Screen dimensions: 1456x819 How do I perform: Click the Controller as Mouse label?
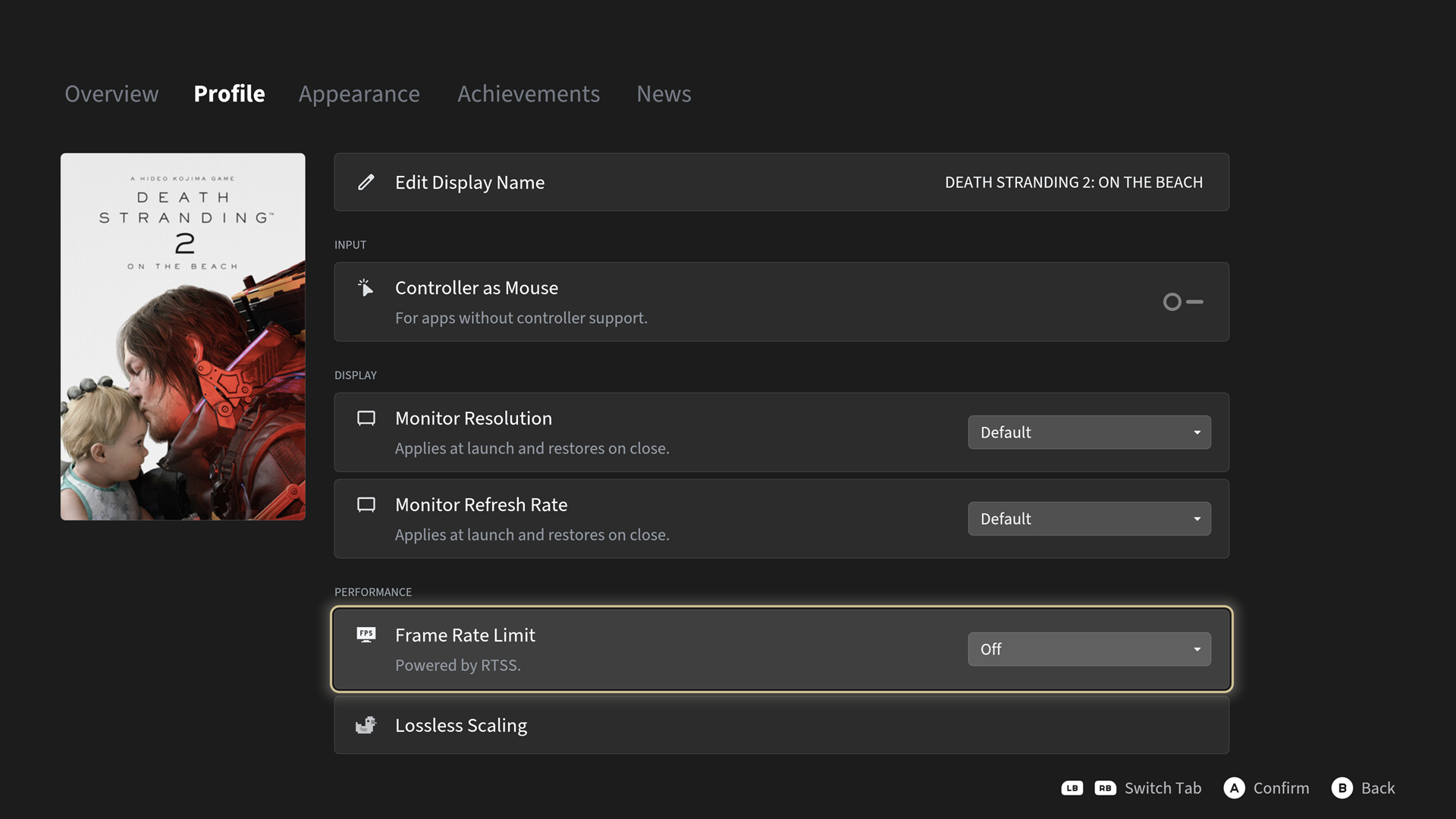[476, 287]
